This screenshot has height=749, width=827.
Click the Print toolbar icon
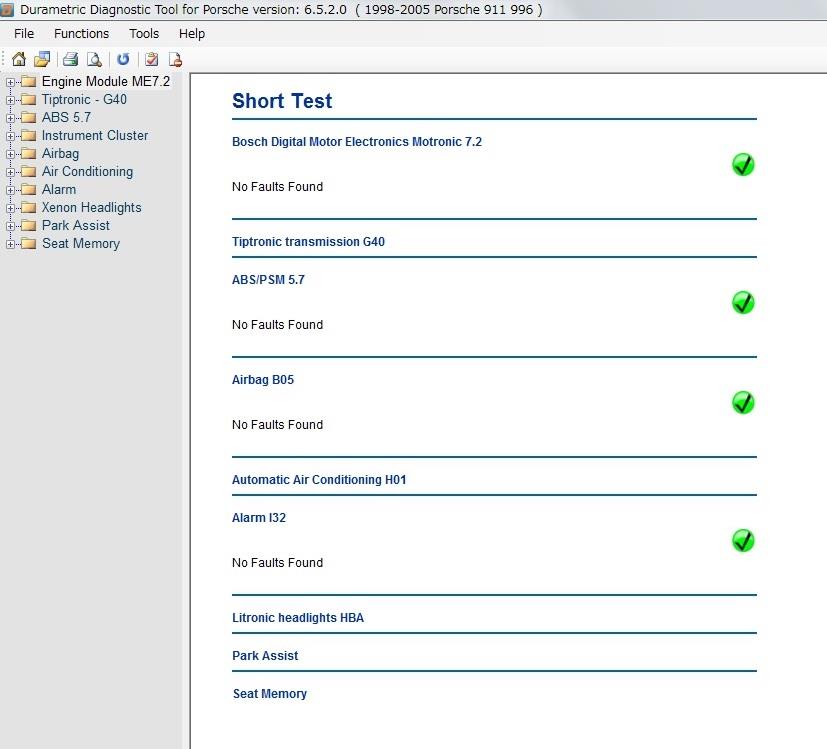71,59
